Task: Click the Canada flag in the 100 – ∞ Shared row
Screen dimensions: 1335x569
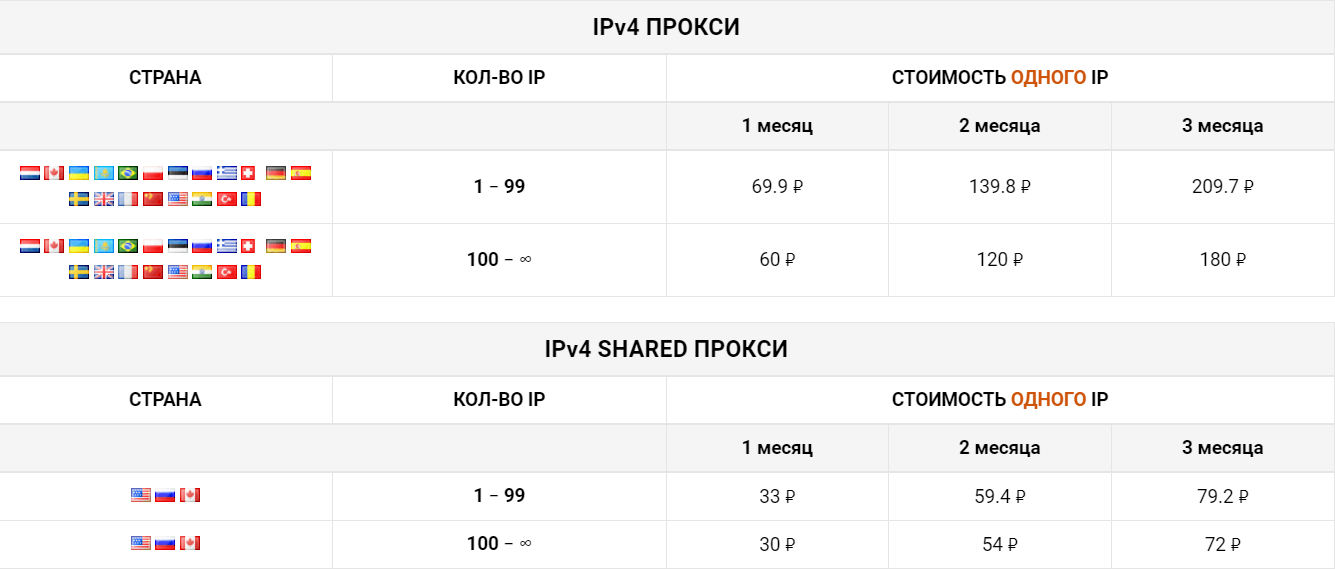Action: click(x=190, y=543)
